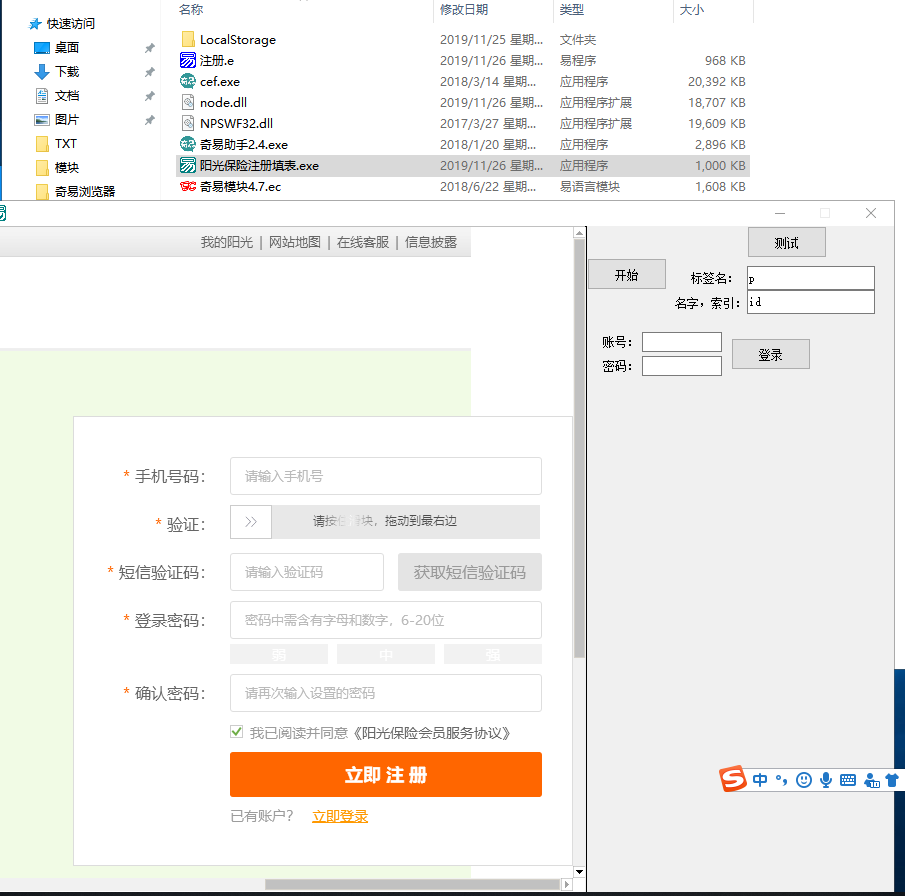Click the browser horizontal scrollbar thumb
This screenshot has height=896, width=905.
point(412,884)
